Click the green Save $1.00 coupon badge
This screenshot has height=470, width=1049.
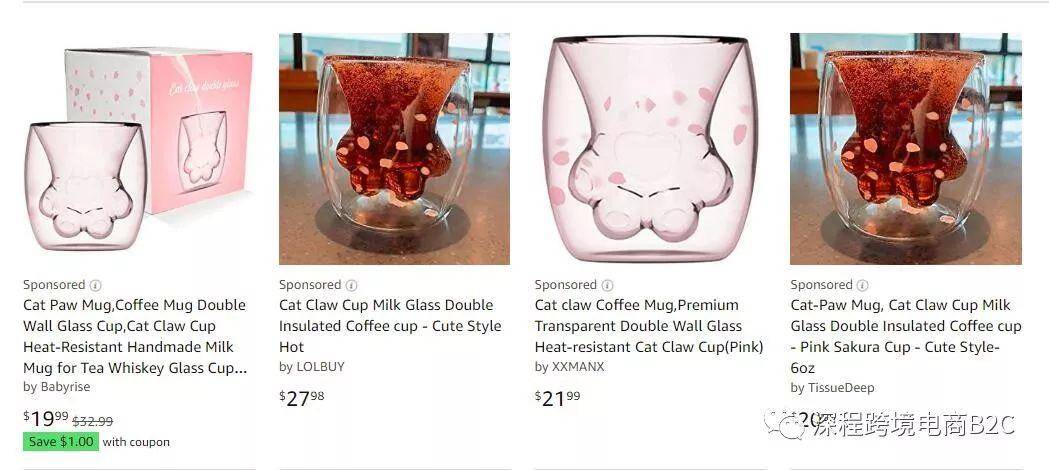(x=61, y=442)
